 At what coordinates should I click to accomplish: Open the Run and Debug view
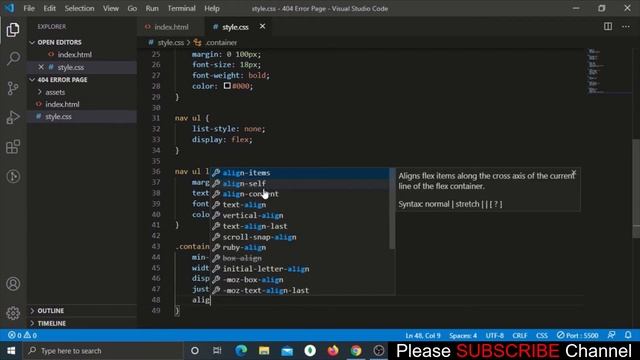13,118
